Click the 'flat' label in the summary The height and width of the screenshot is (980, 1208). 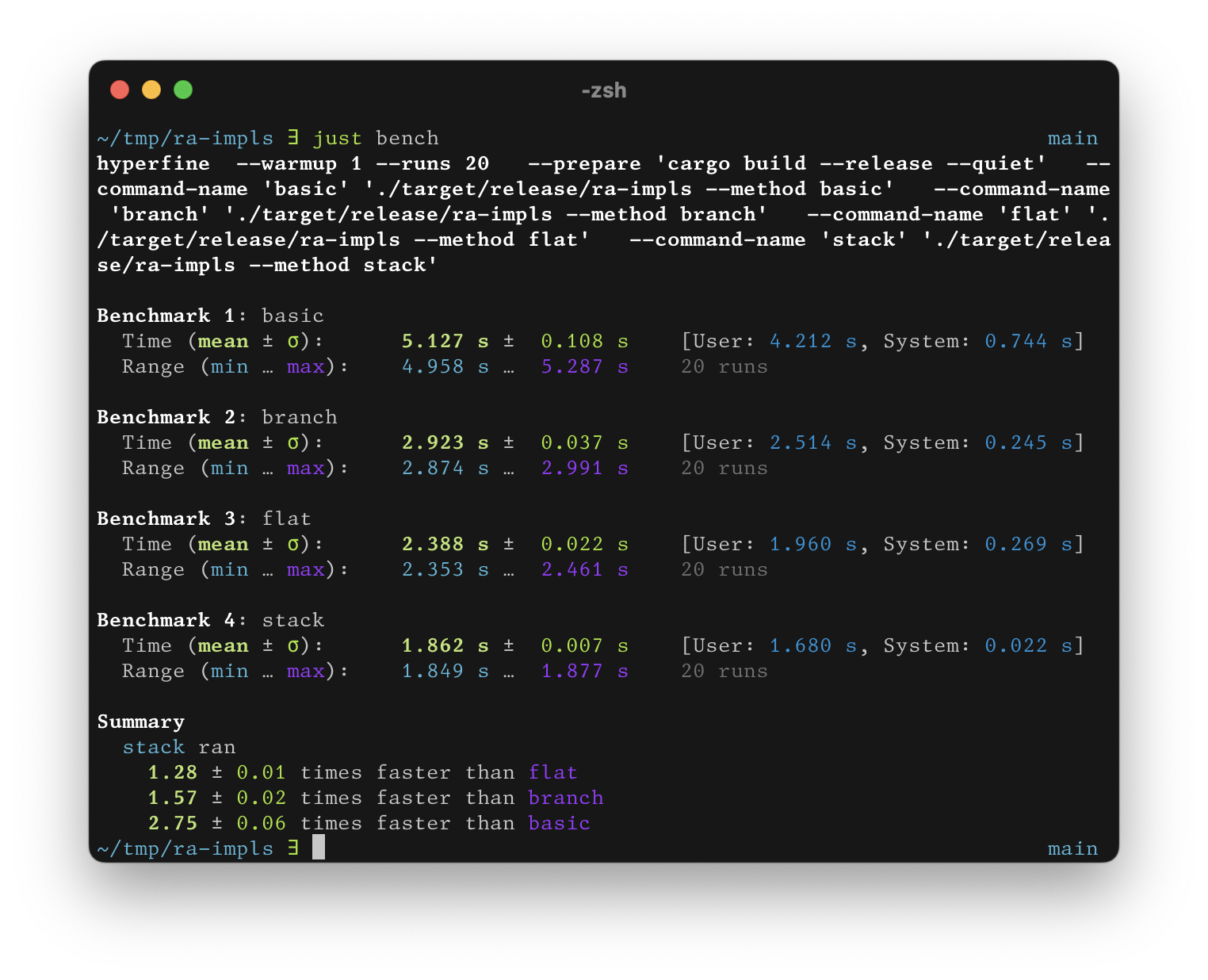[553, 772]
